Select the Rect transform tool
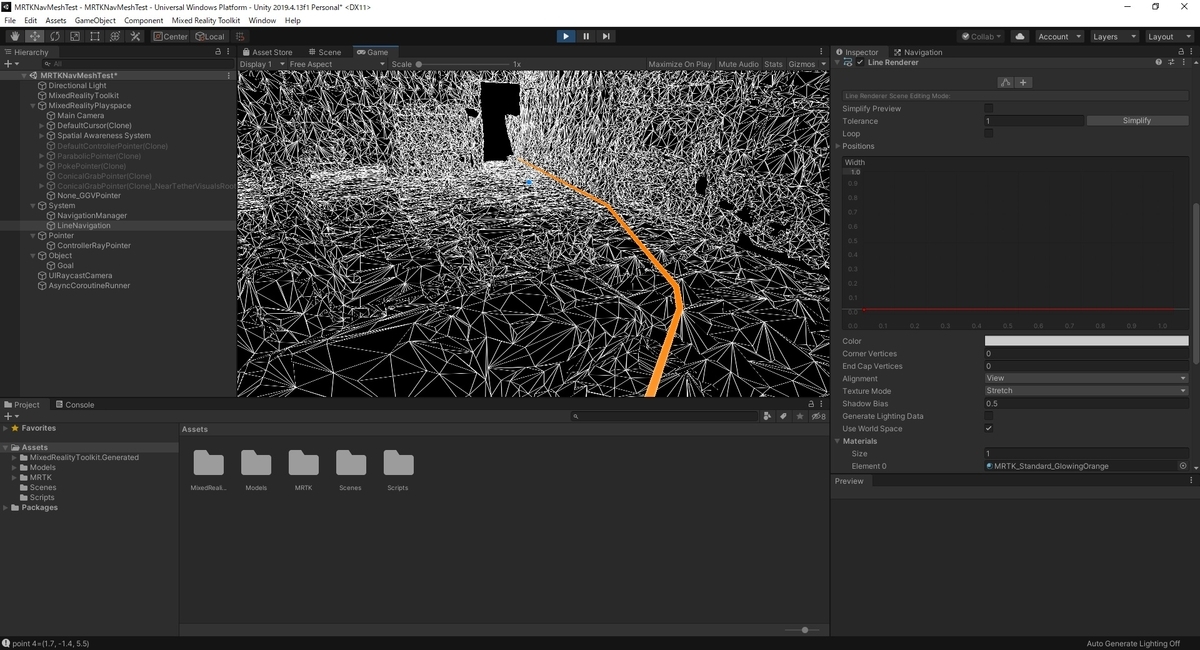1200x650 pixels. point(94,36)
